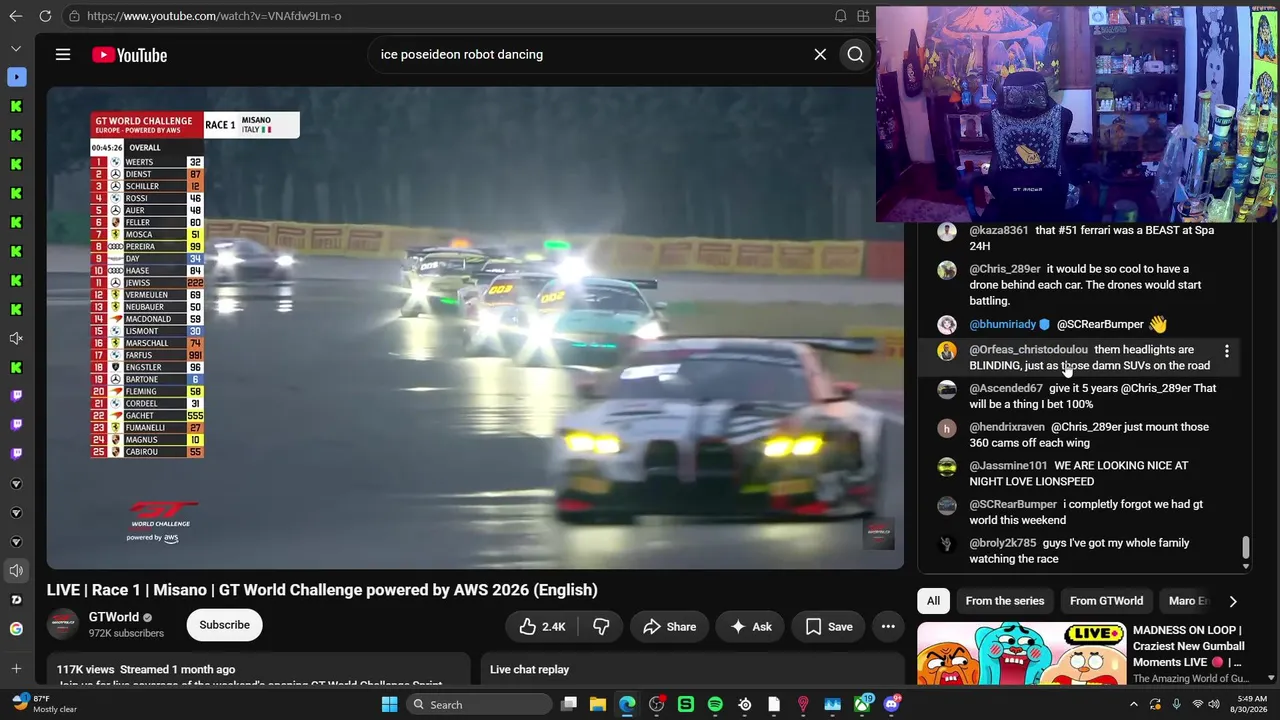Open the apps icon beside the address bar bell
1280x720 pixels.
(863, 16)
